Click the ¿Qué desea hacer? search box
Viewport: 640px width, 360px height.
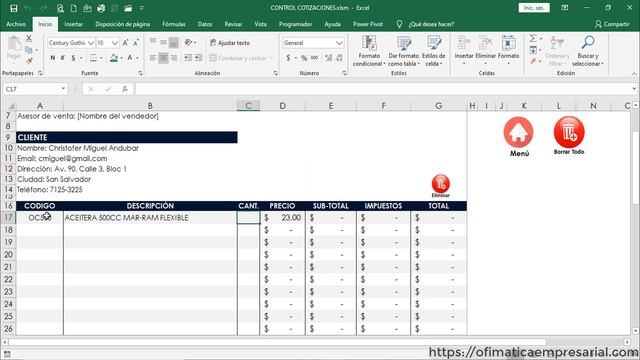426,24
